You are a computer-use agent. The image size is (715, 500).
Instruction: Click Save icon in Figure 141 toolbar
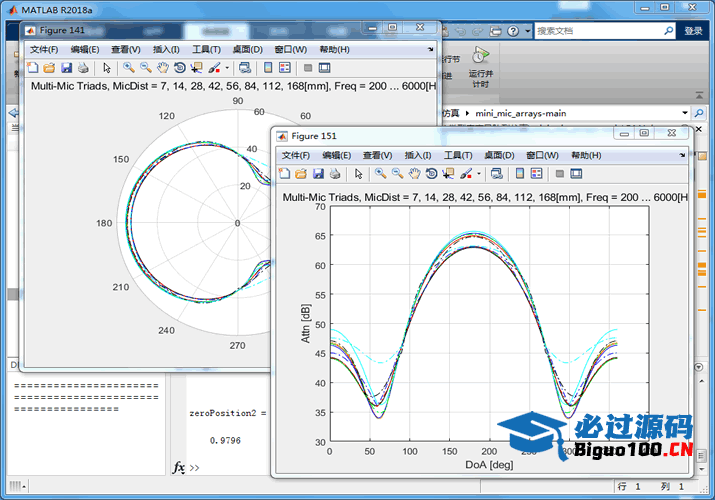67,68
